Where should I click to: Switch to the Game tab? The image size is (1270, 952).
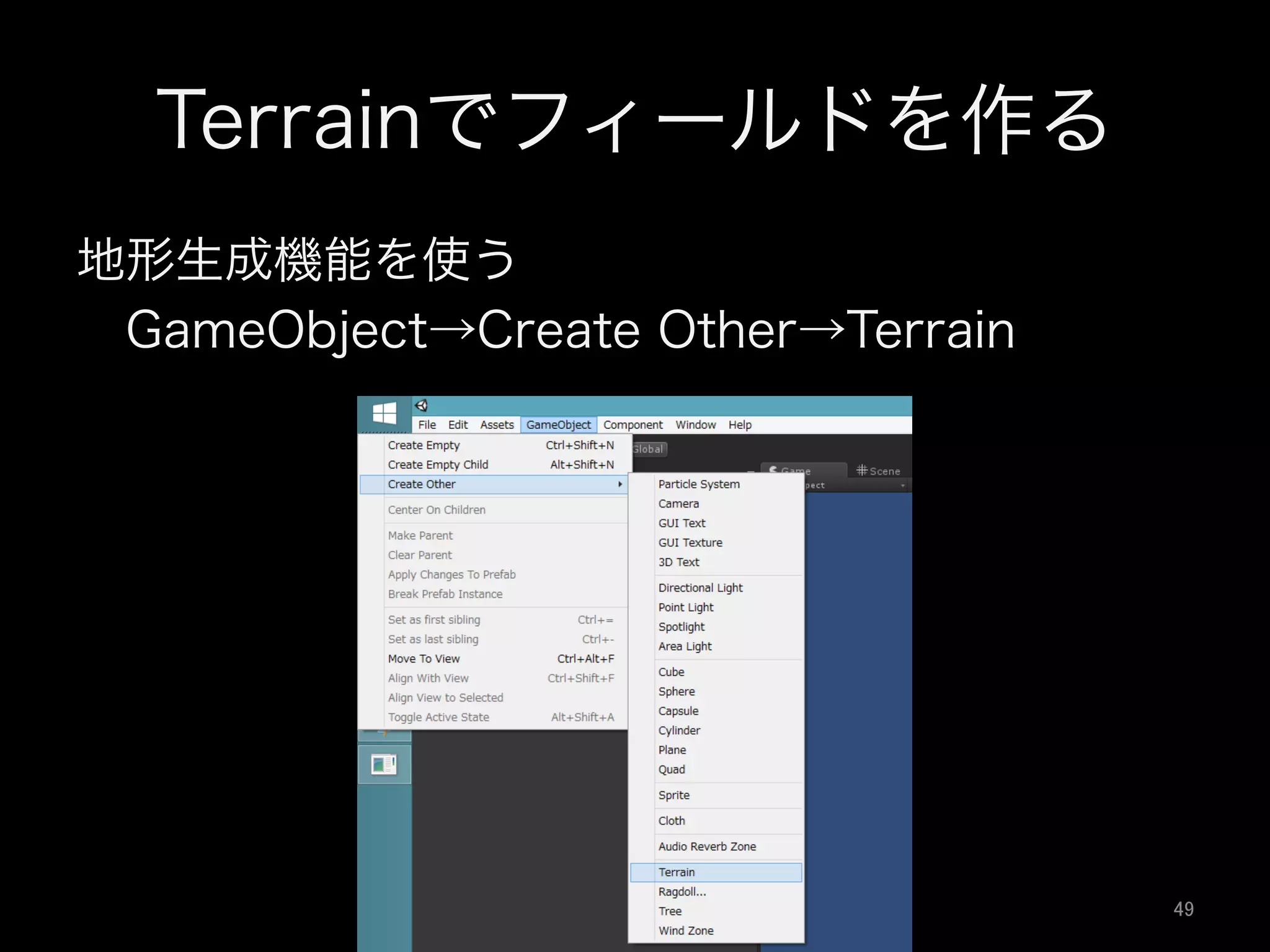pos(804,470)
